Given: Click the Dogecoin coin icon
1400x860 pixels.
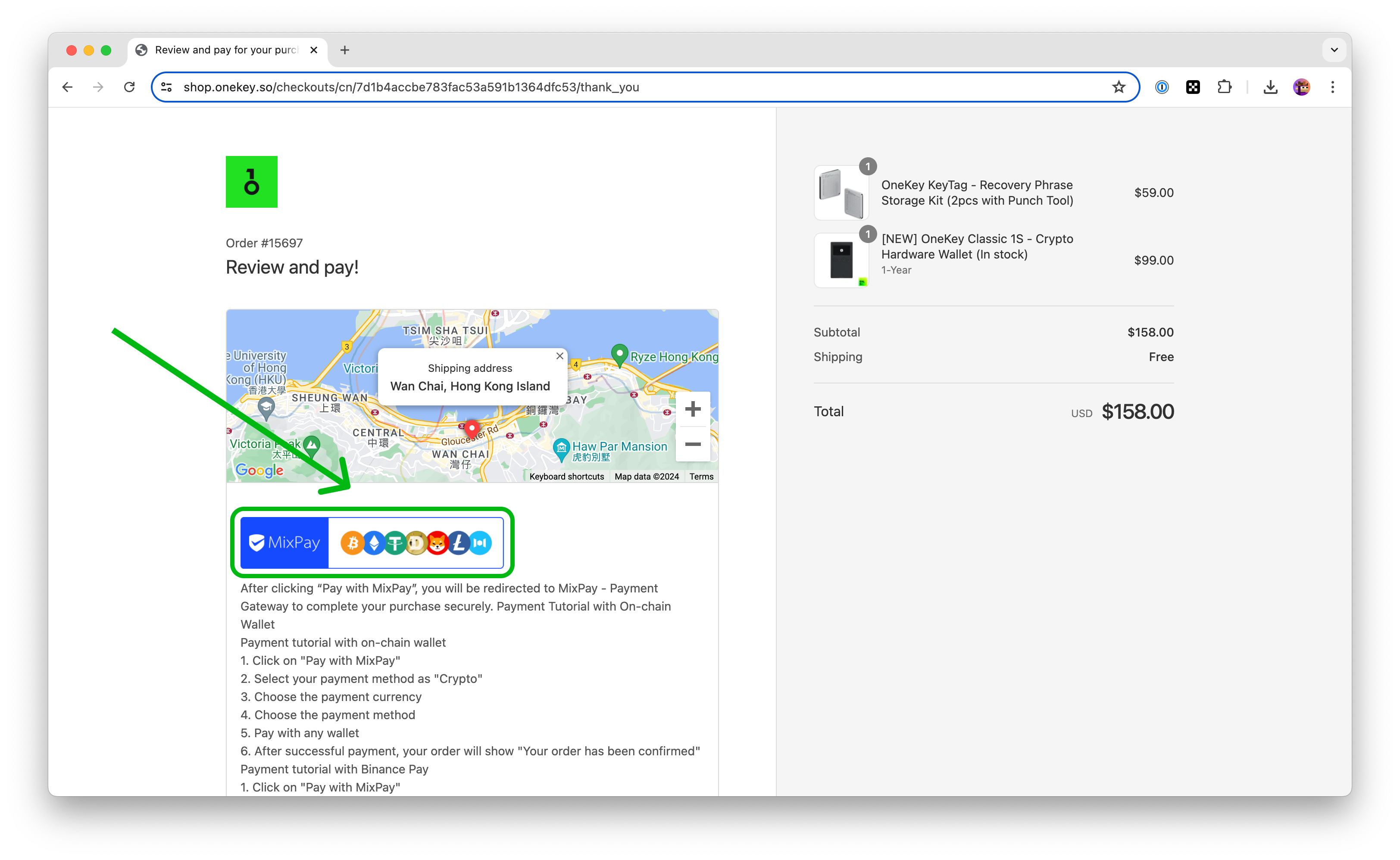Looking at the screenshot, I should (416, 543).
